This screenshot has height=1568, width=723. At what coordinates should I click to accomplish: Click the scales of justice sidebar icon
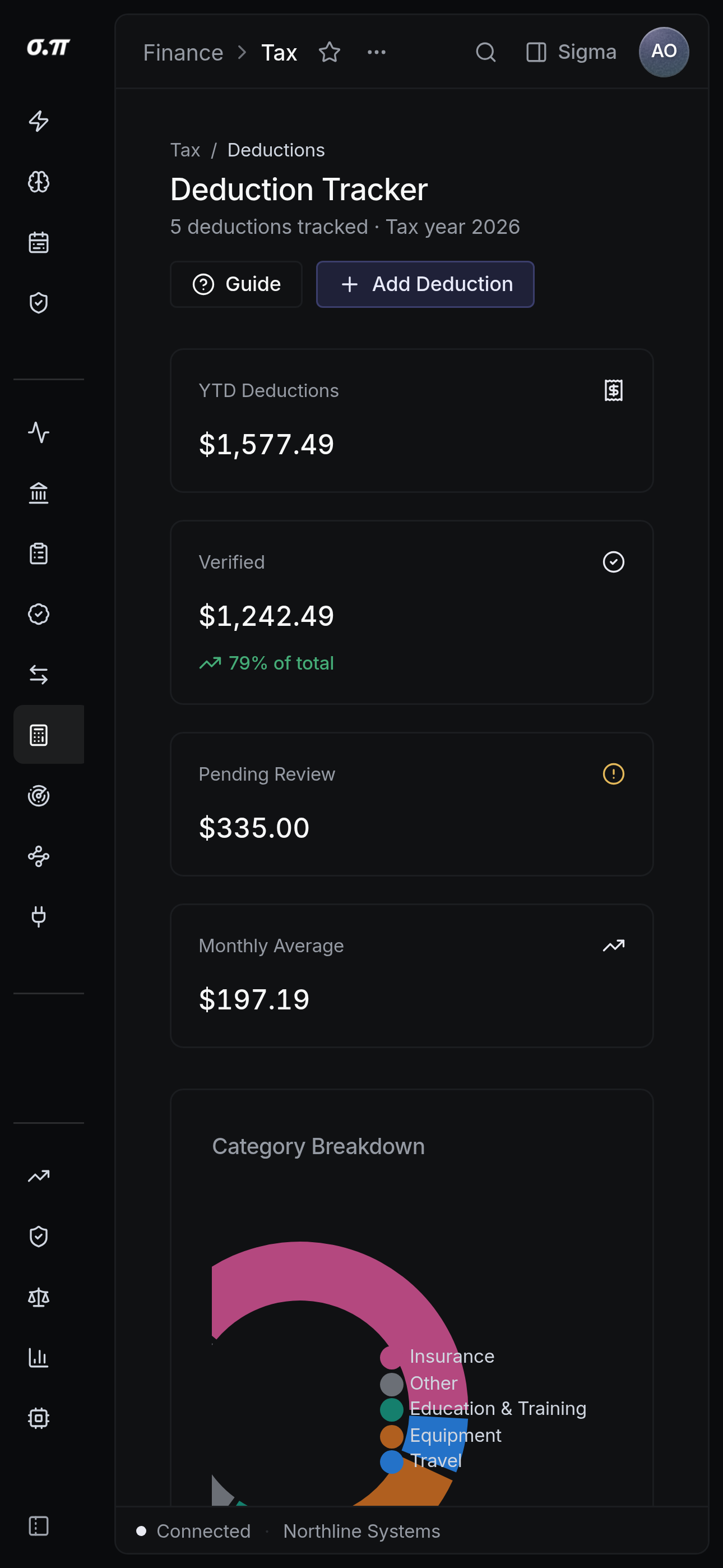(39, 1297)
